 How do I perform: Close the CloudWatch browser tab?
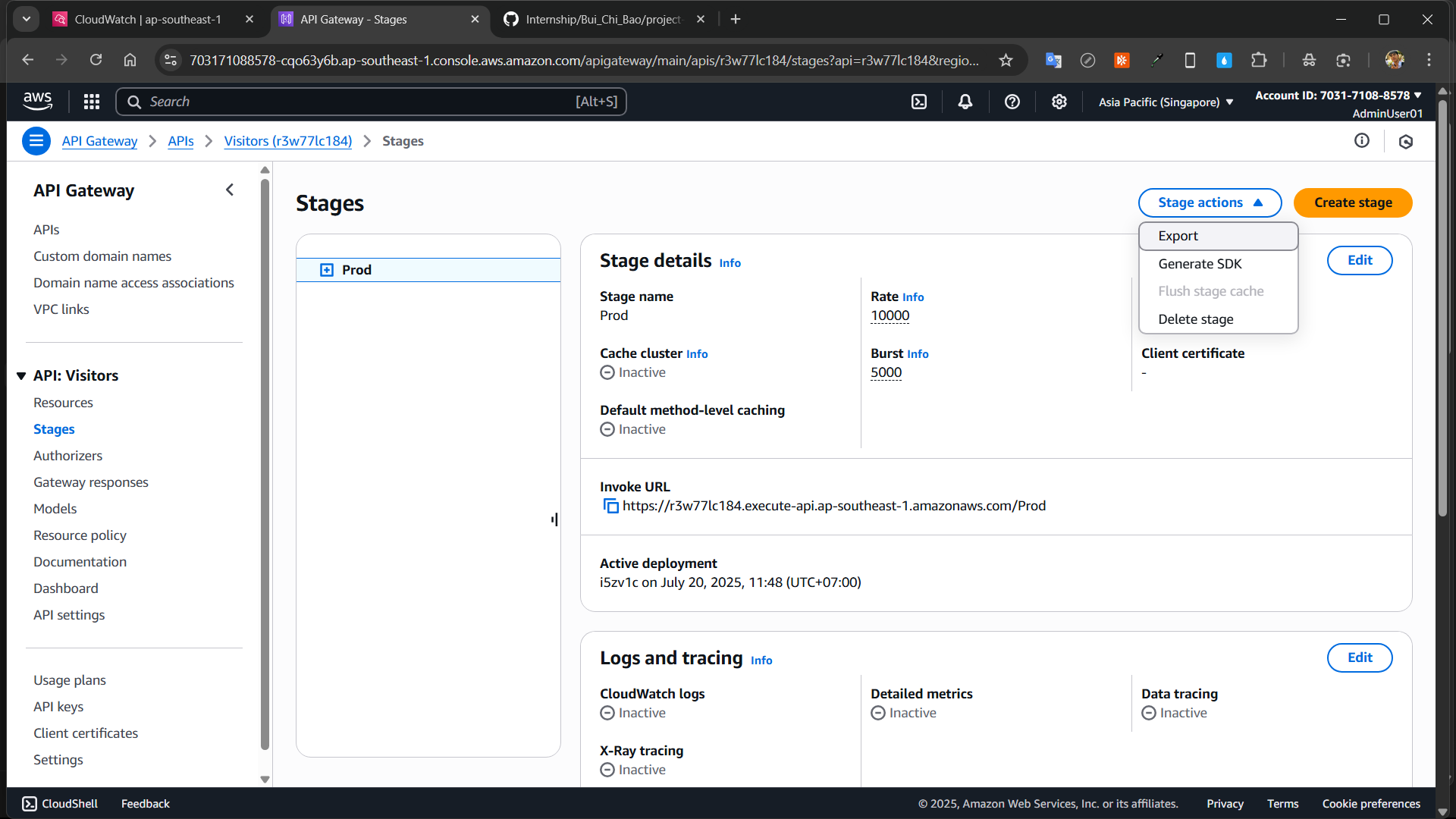click(249, 19)
